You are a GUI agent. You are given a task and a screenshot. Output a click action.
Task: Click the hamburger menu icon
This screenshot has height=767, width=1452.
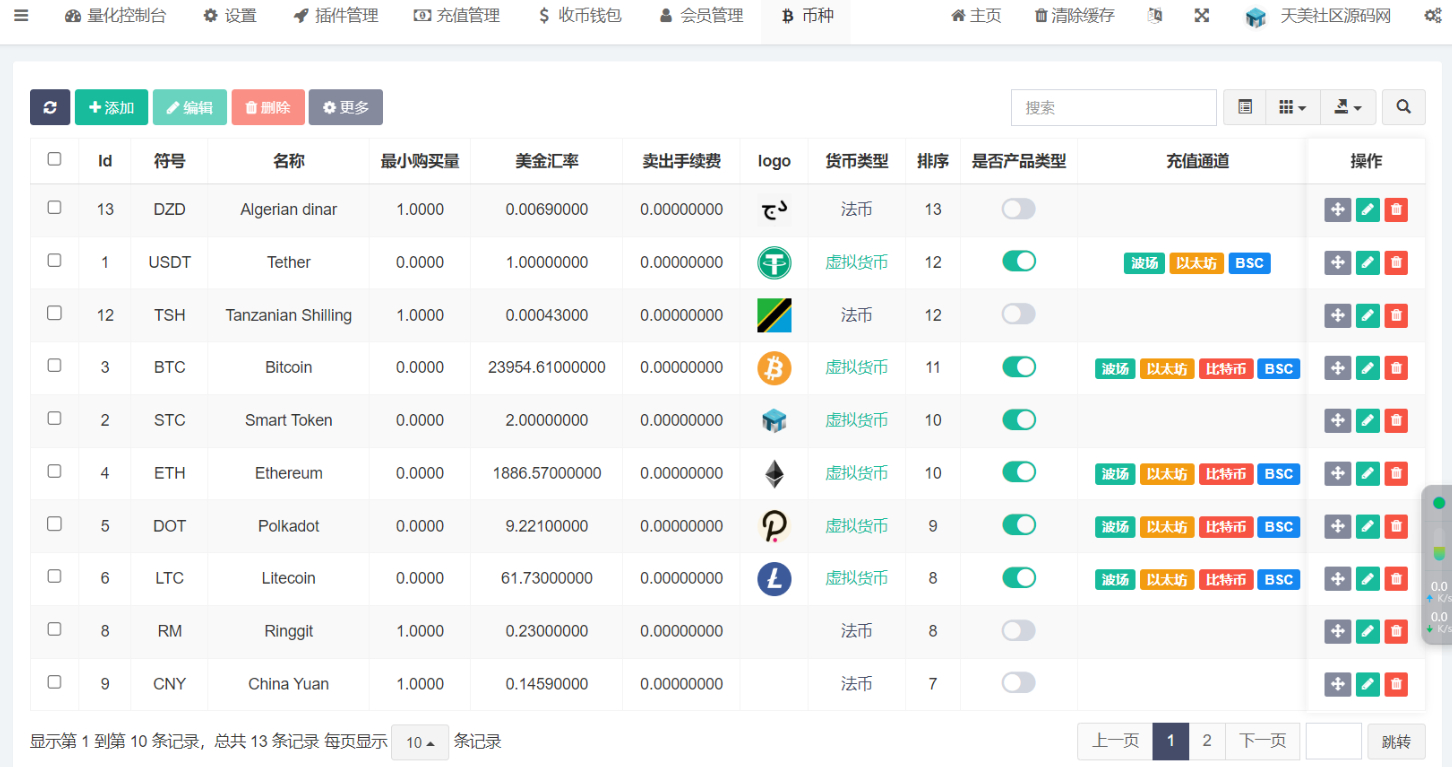pyautogui.click(x=21, y=16)
